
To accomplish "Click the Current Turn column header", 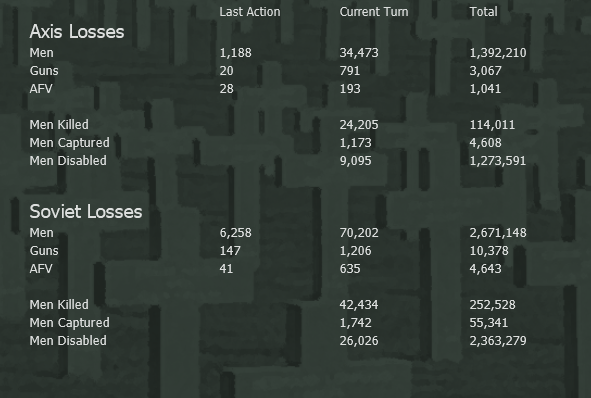I will (x=374, y=12).
